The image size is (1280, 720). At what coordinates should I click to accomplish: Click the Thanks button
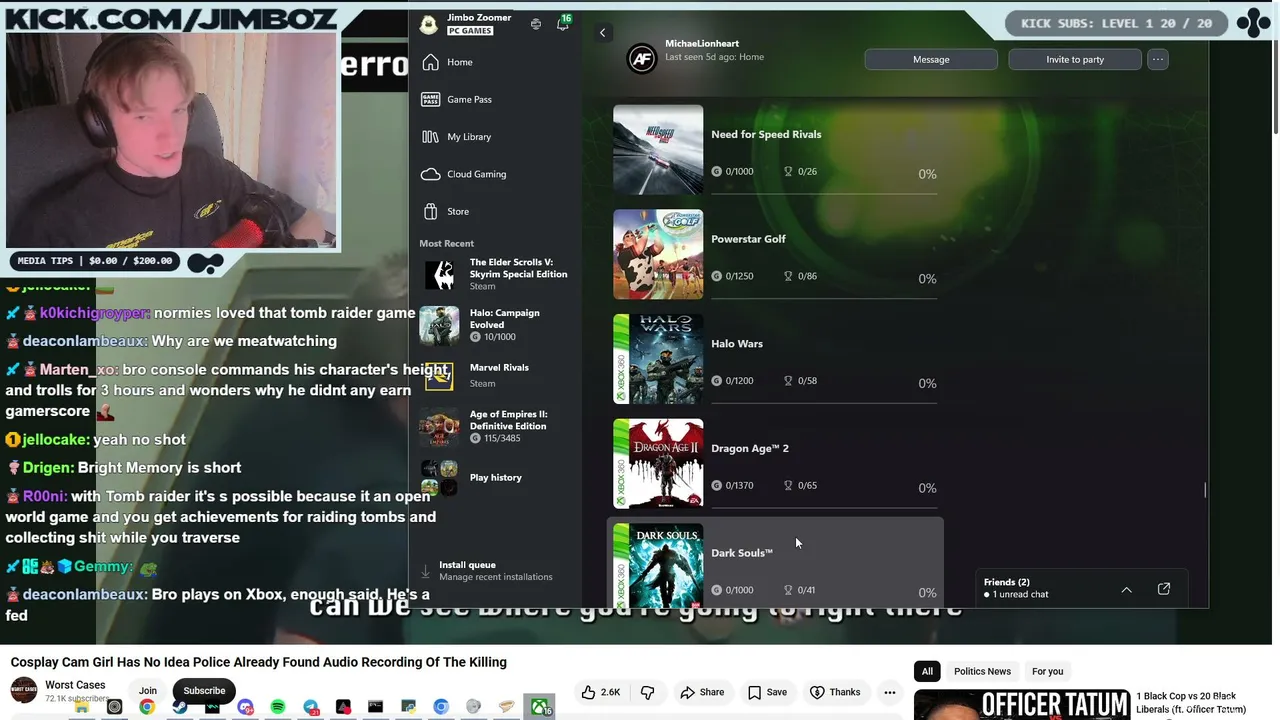tap(834, 692)
